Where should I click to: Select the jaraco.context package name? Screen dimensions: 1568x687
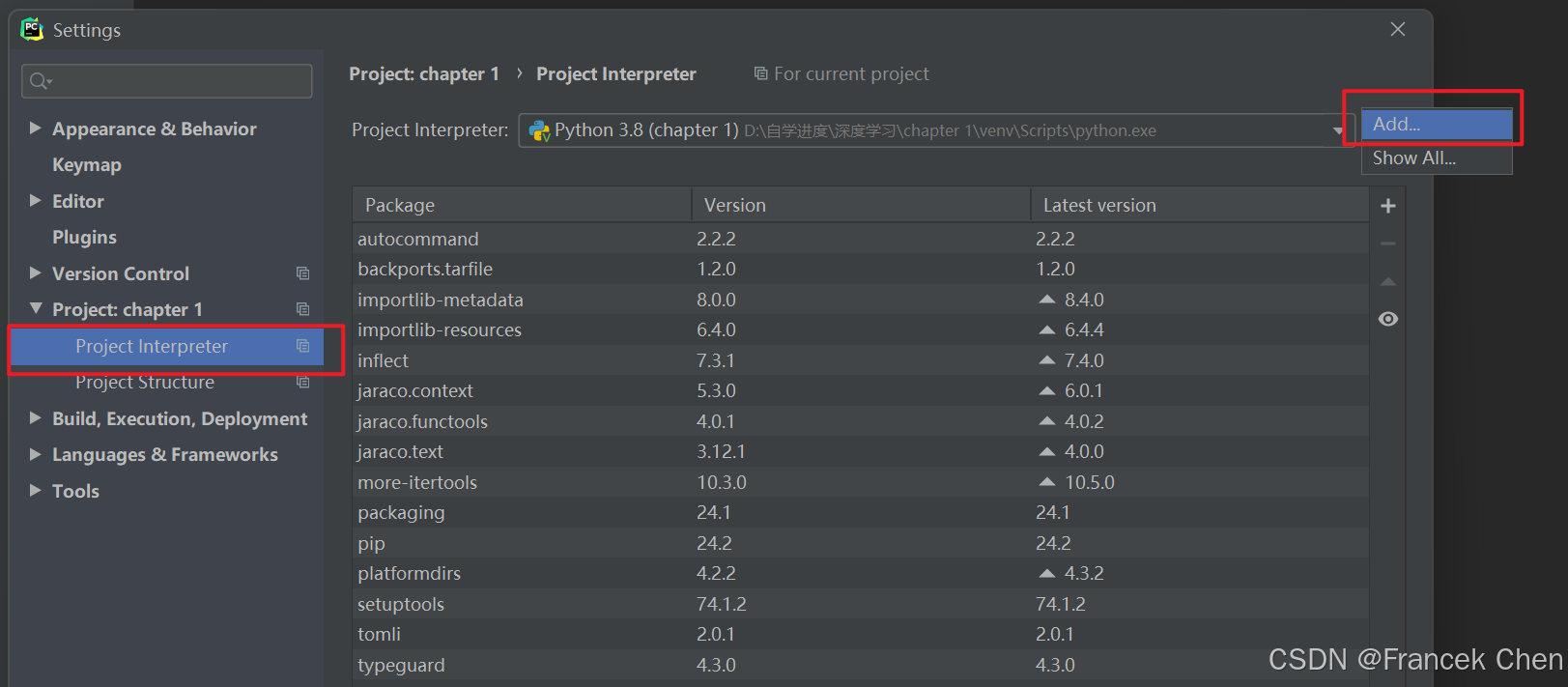415,390
